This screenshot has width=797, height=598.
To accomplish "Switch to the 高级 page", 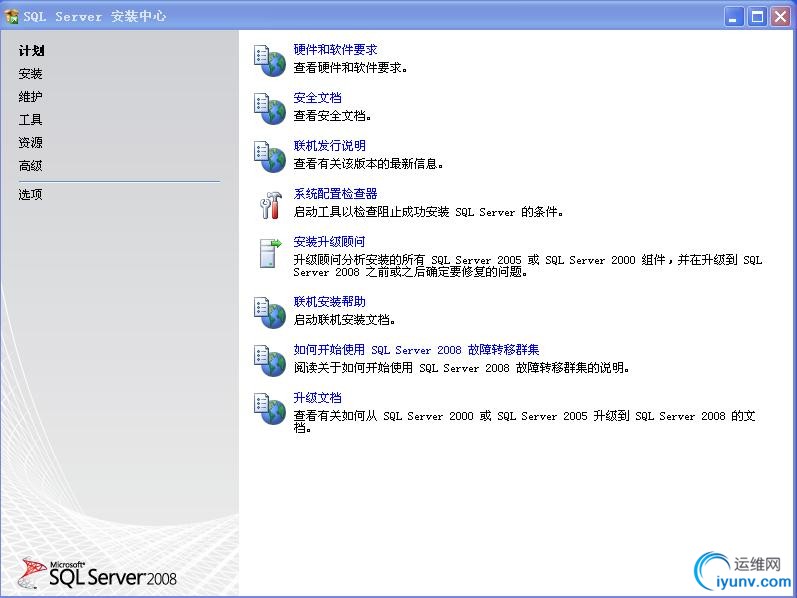I will (30, 166).
